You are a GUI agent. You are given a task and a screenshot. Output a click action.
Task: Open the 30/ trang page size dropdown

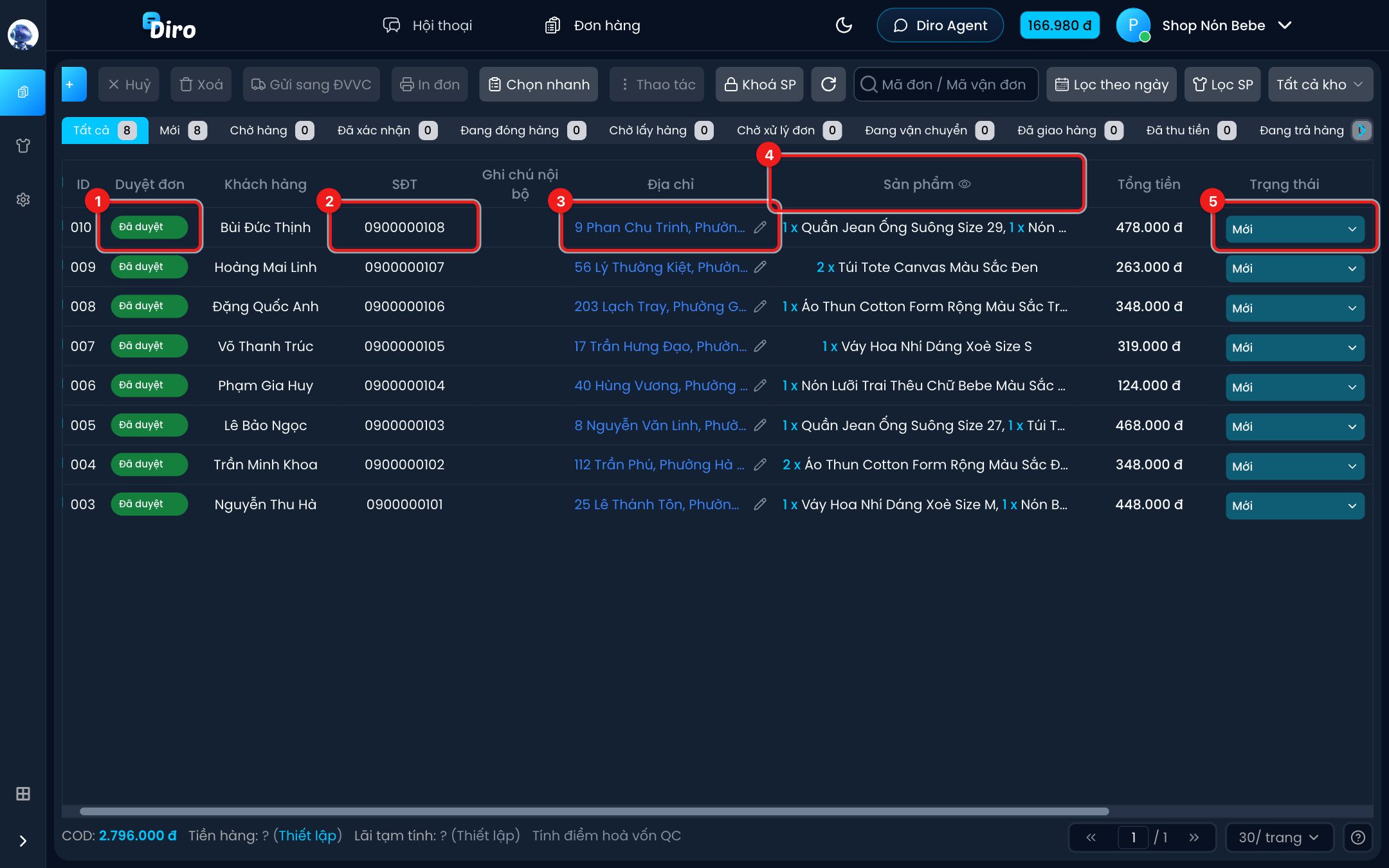[1279, 837]
